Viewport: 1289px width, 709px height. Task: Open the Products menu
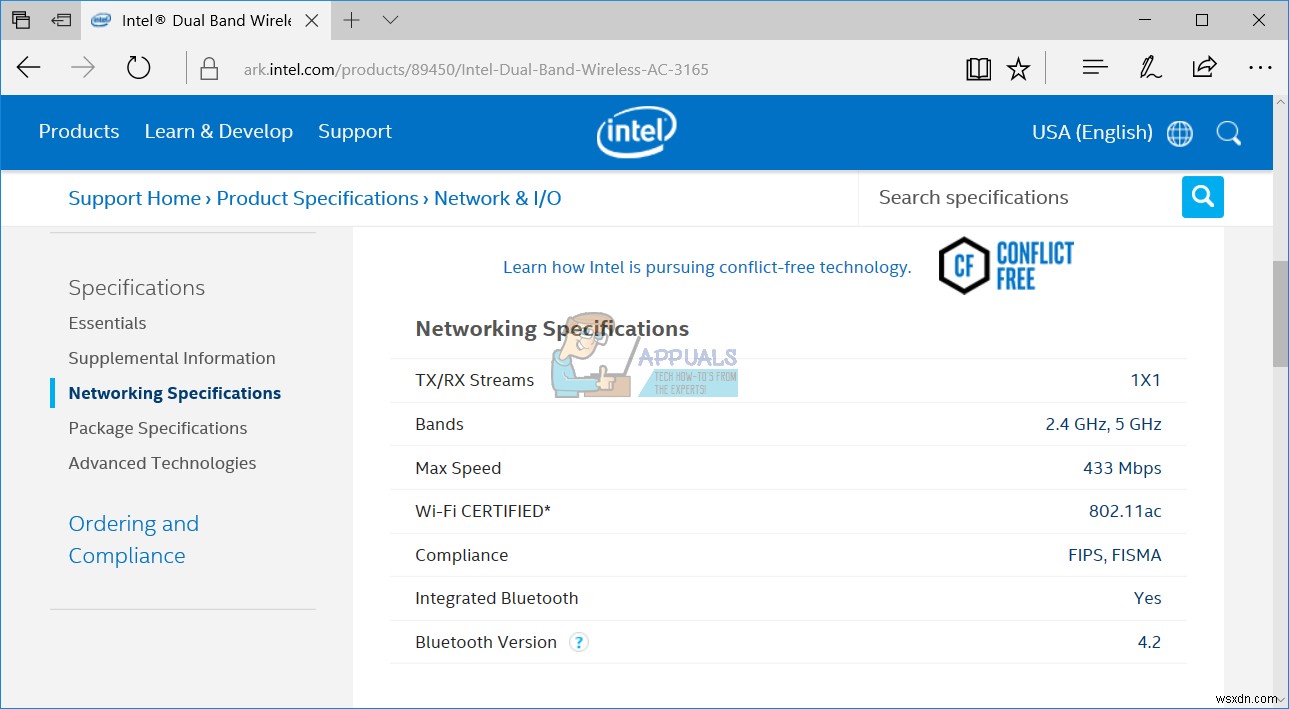pos(79,132)
